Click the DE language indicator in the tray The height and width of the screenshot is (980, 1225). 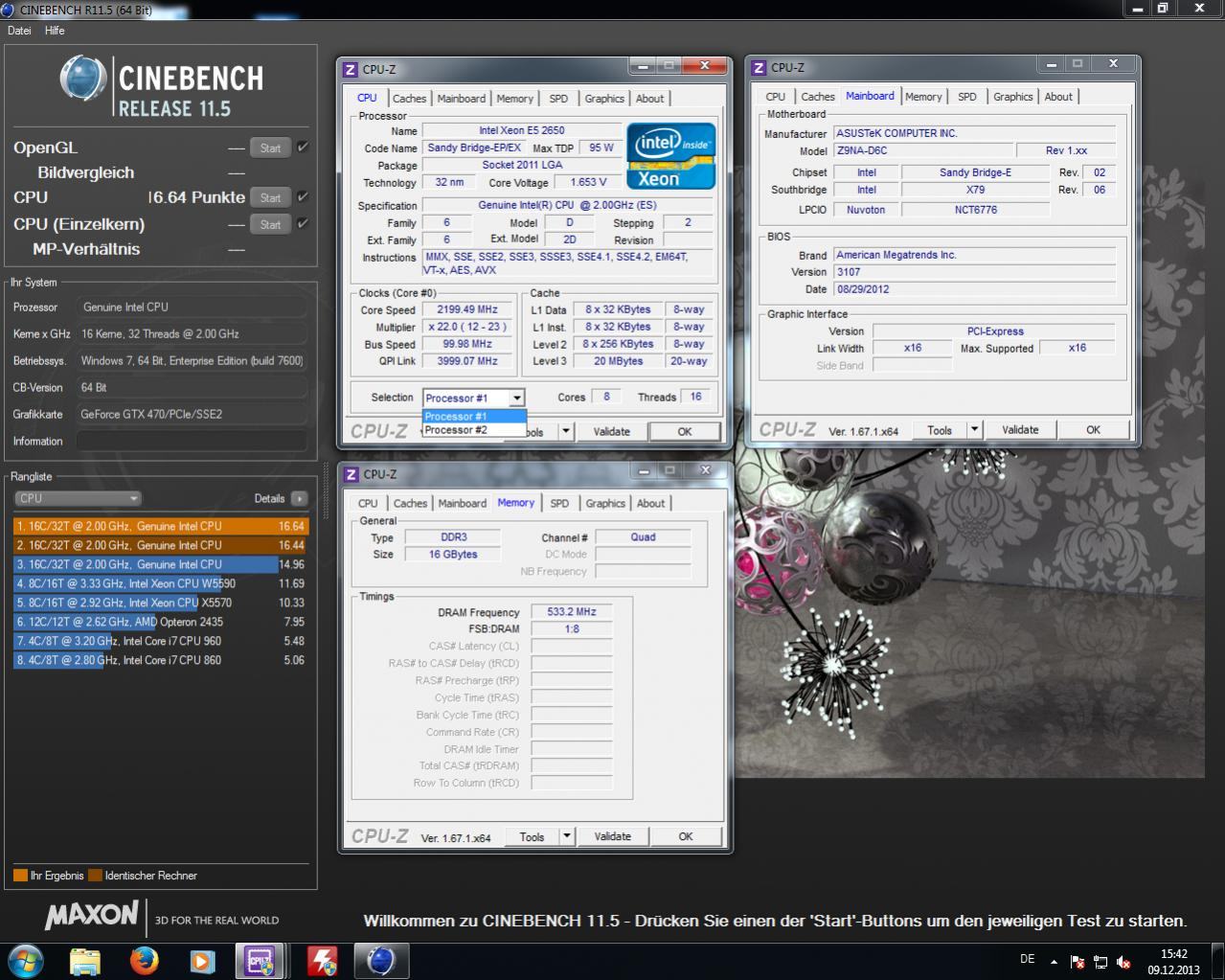pos(1028,959)
